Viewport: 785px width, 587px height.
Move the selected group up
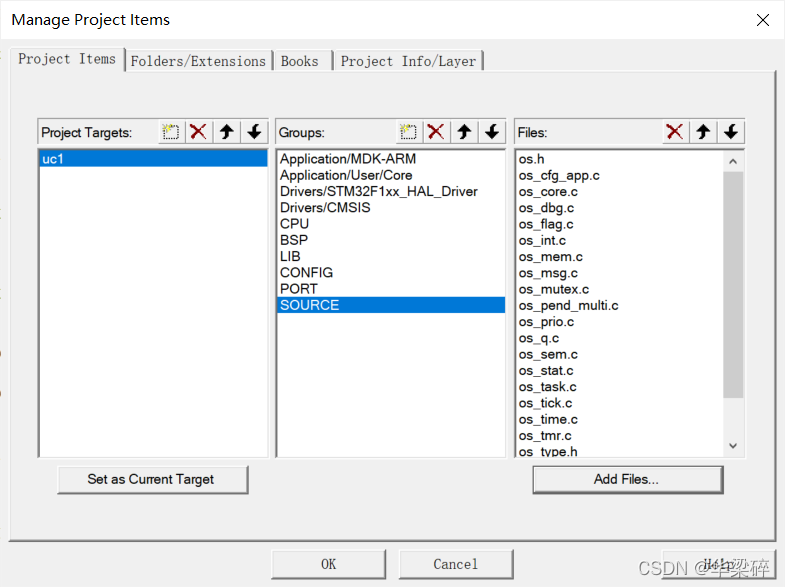(464, 132)
